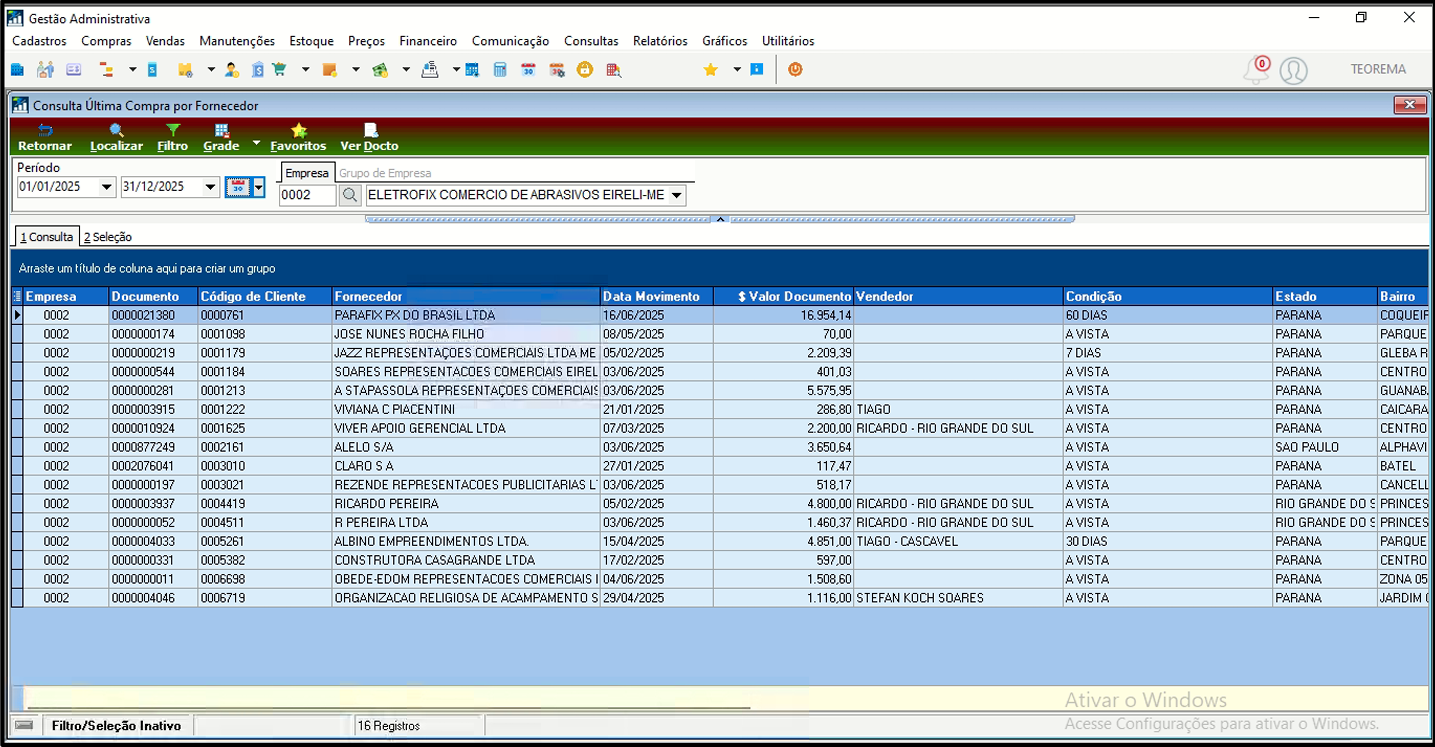Sort by $ Valor Documento column header
The image size is (1435, 747).
pos(783,296)
